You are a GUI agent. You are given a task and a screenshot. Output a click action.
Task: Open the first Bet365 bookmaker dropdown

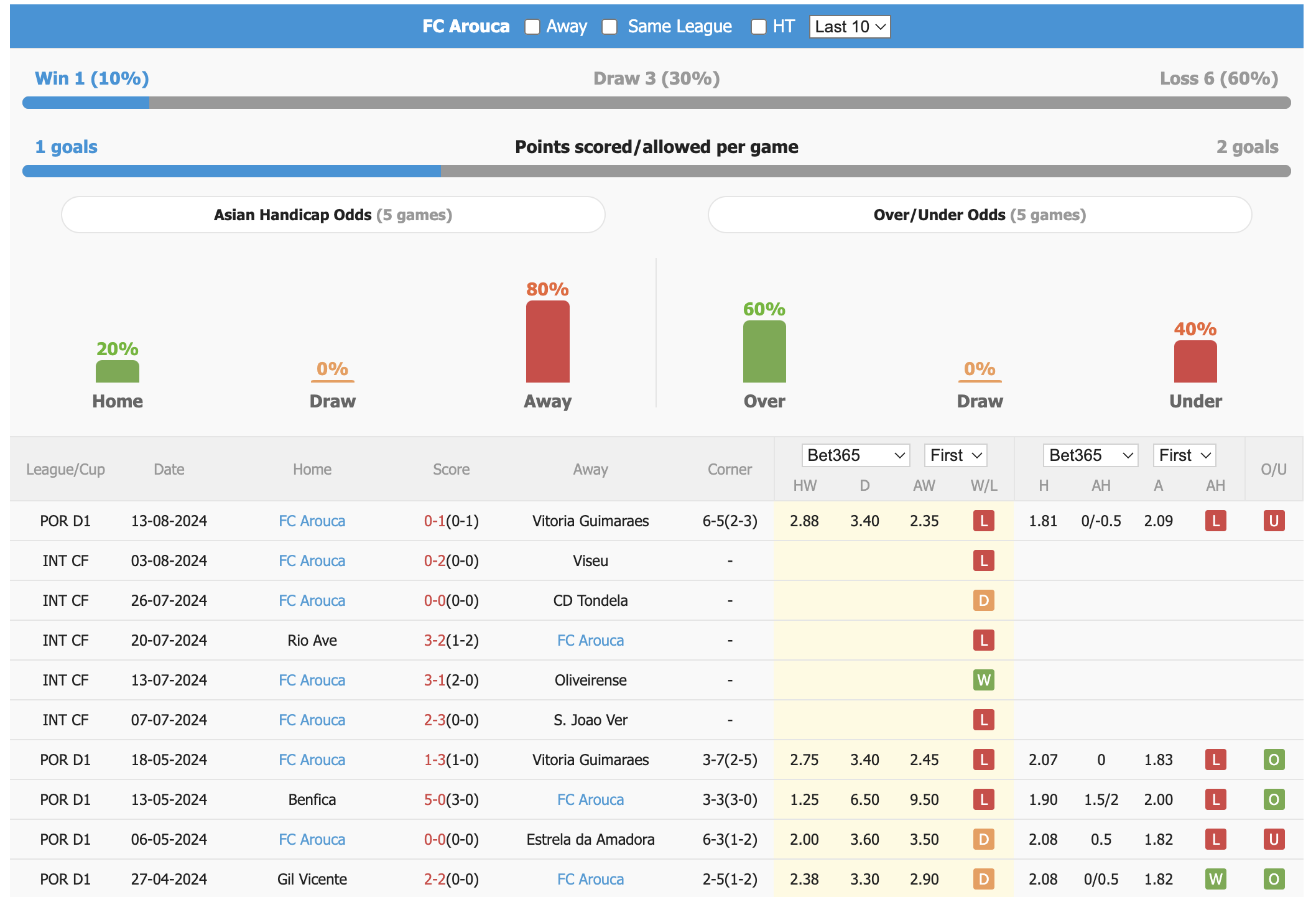click(x=856, y=455)
